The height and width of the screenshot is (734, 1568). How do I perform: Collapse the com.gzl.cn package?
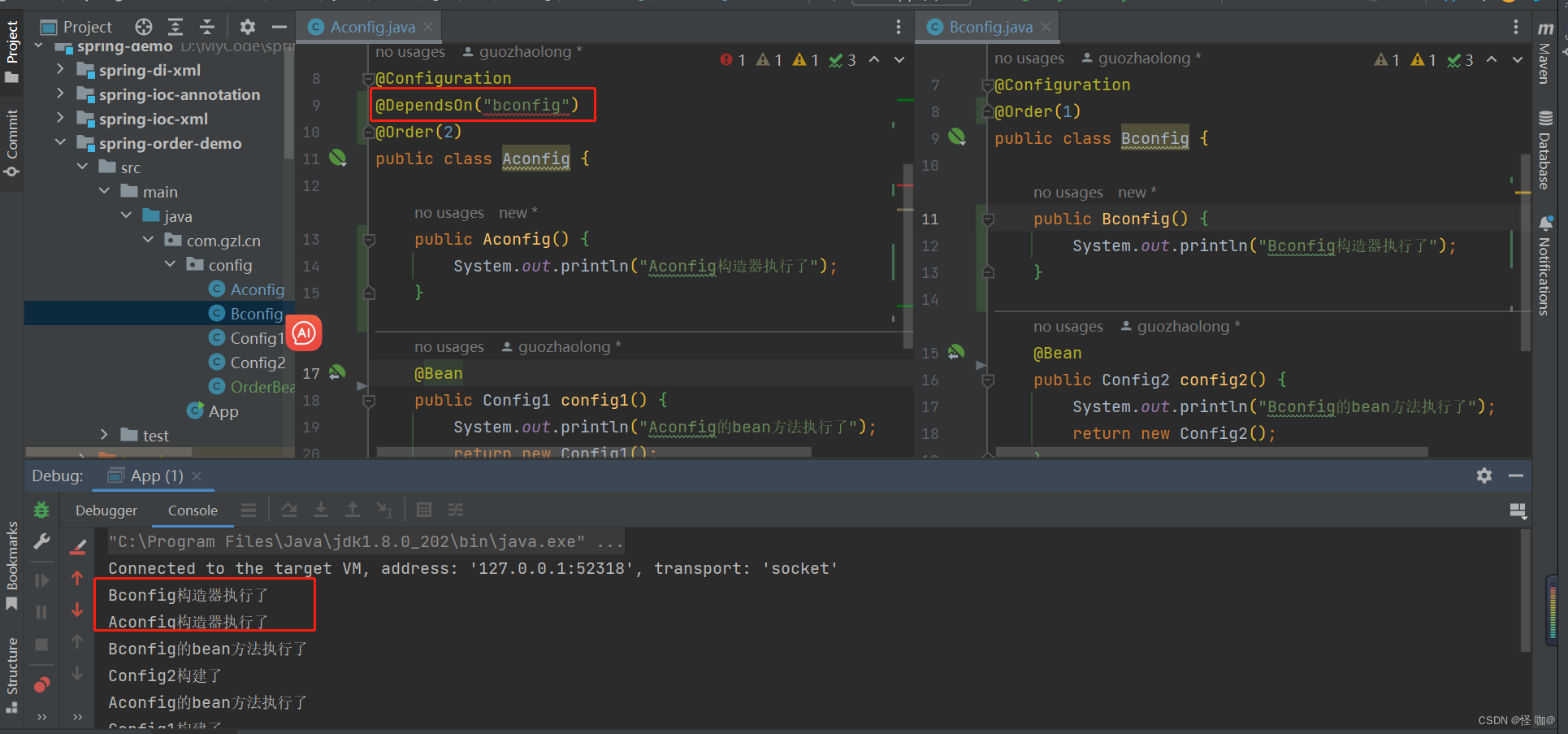[x=148, y=240]
